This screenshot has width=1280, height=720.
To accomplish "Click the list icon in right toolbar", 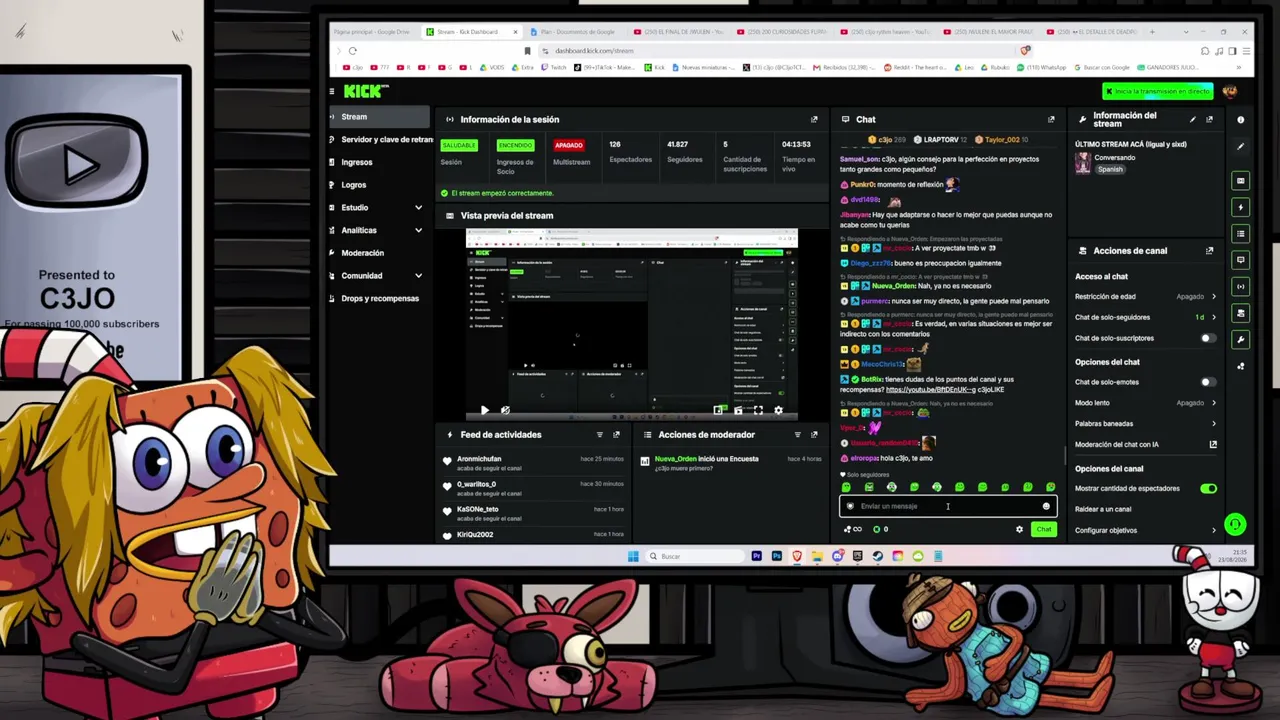I will (x=1241, y=234).
